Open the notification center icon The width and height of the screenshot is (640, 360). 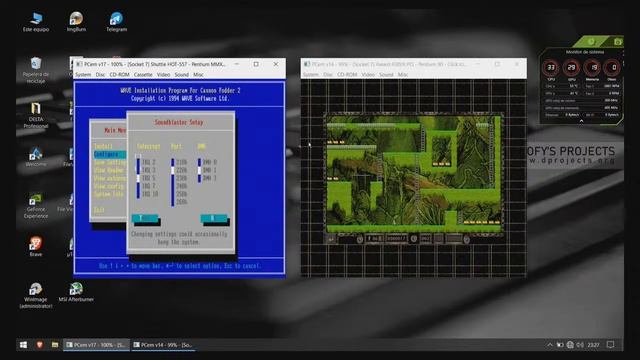(x=610, y=345)
